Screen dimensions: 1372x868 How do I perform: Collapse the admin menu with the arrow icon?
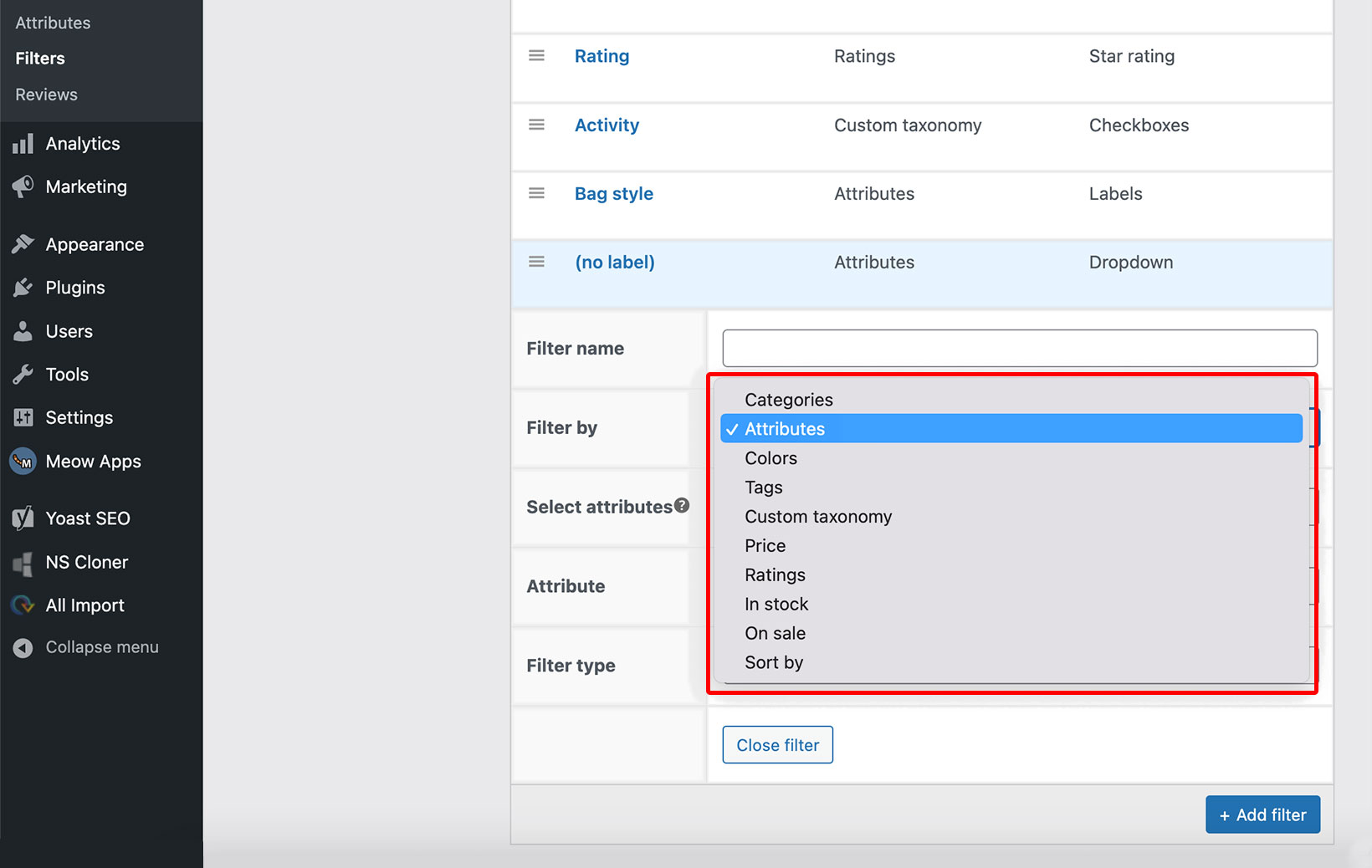23,646
